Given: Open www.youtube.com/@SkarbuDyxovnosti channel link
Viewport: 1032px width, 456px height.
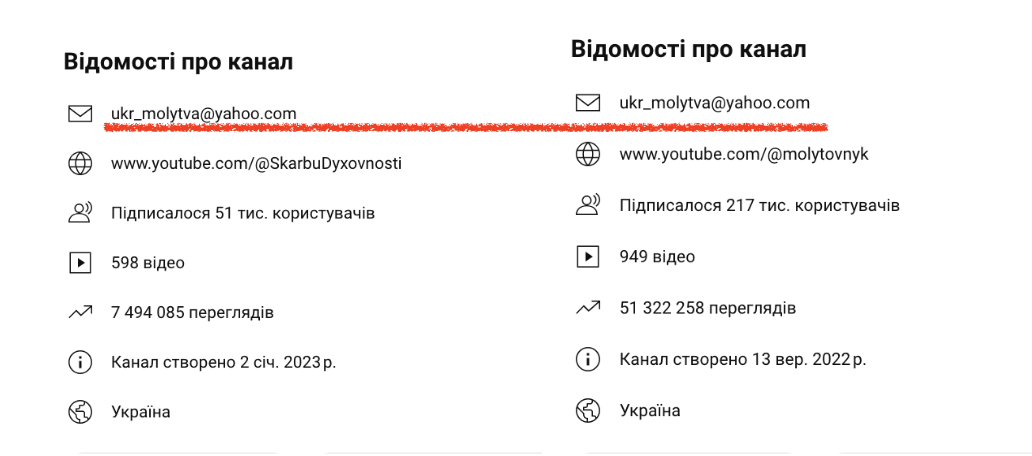Looking at the screenshot, I should coord(256,163).
